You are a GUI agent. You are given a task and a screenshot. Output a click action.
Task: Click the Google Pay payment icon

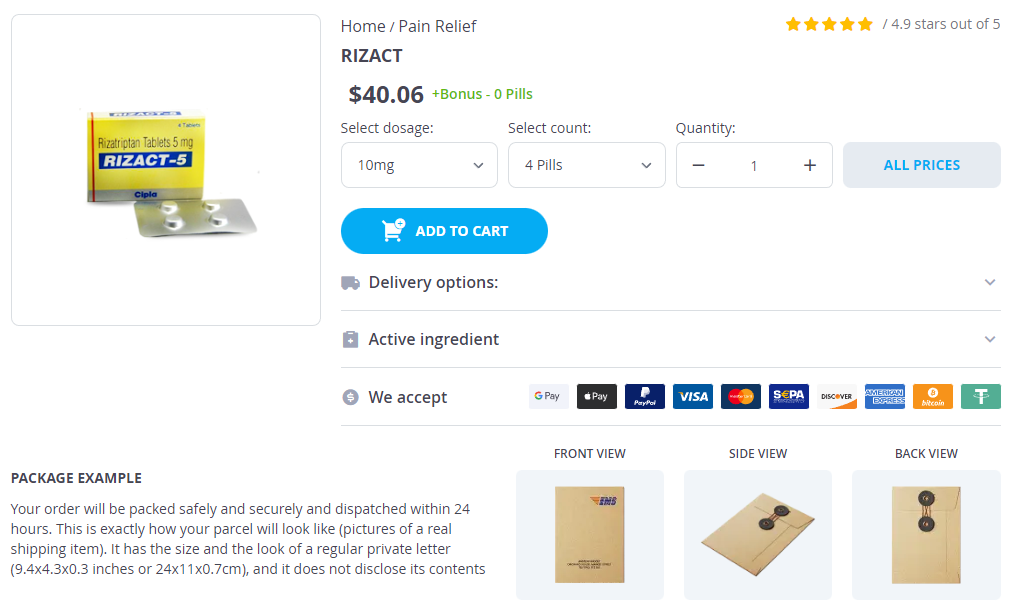pos(549,396)
